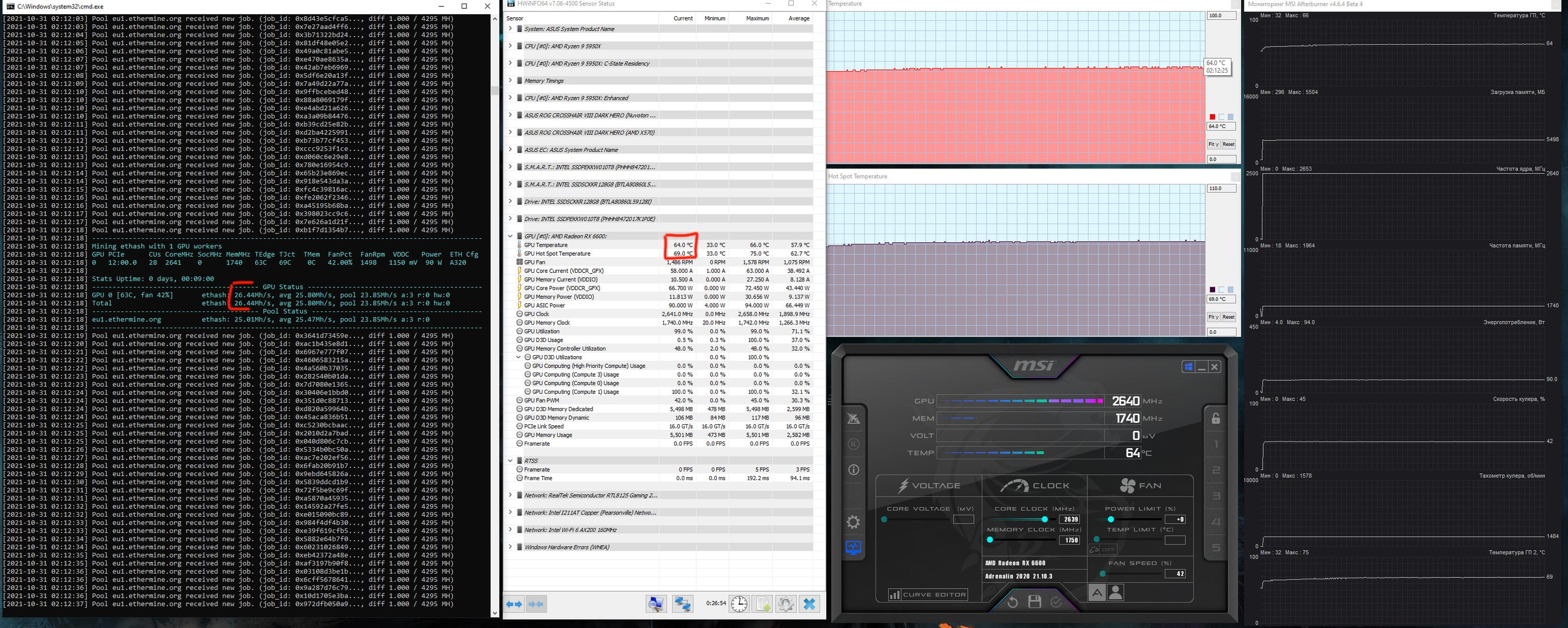The image size is (1568, 628).
Task: Click Reset on the Hot Spot Temperature graph
Action: [x=1228, y=317]
